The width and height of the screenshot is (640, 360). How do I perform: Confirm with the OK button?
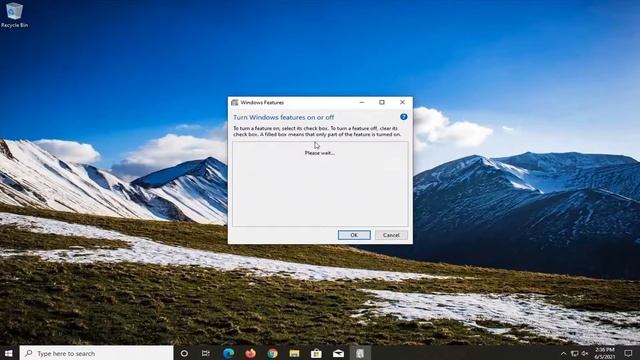(354, 235)
